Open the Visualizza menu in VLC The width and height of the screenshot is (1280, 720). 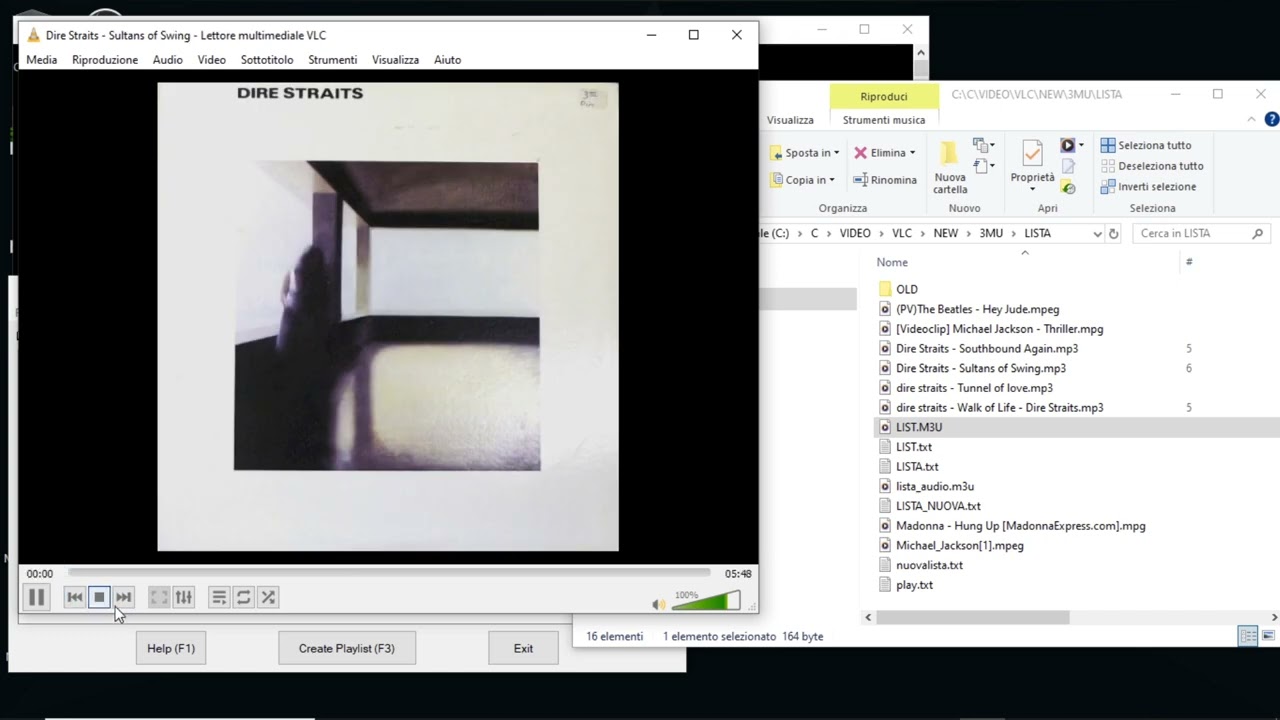coord(396,60)
